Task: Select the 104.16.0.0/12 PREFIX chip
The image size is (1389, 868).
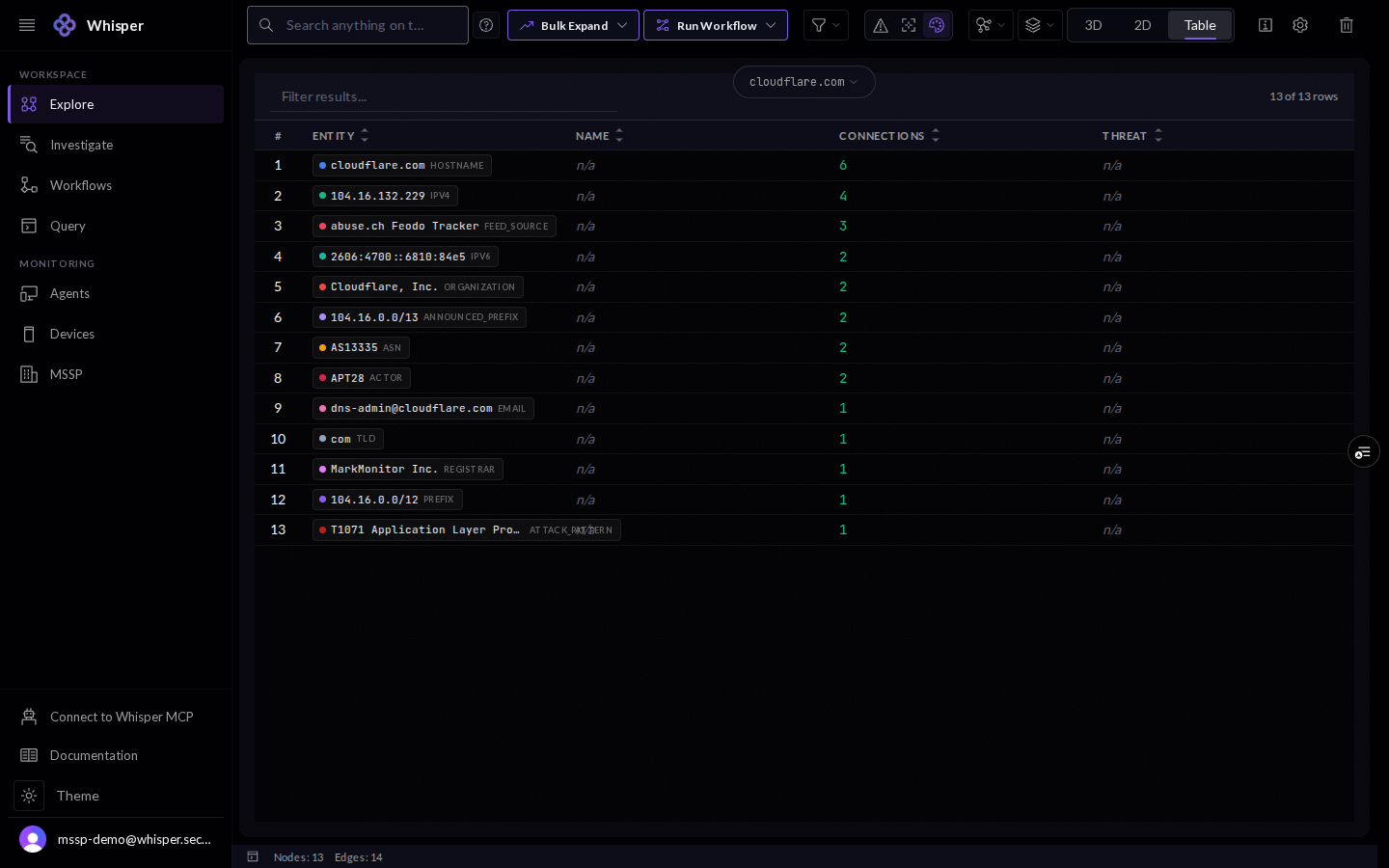Action: pyautogui.click(x=388, y=500)
